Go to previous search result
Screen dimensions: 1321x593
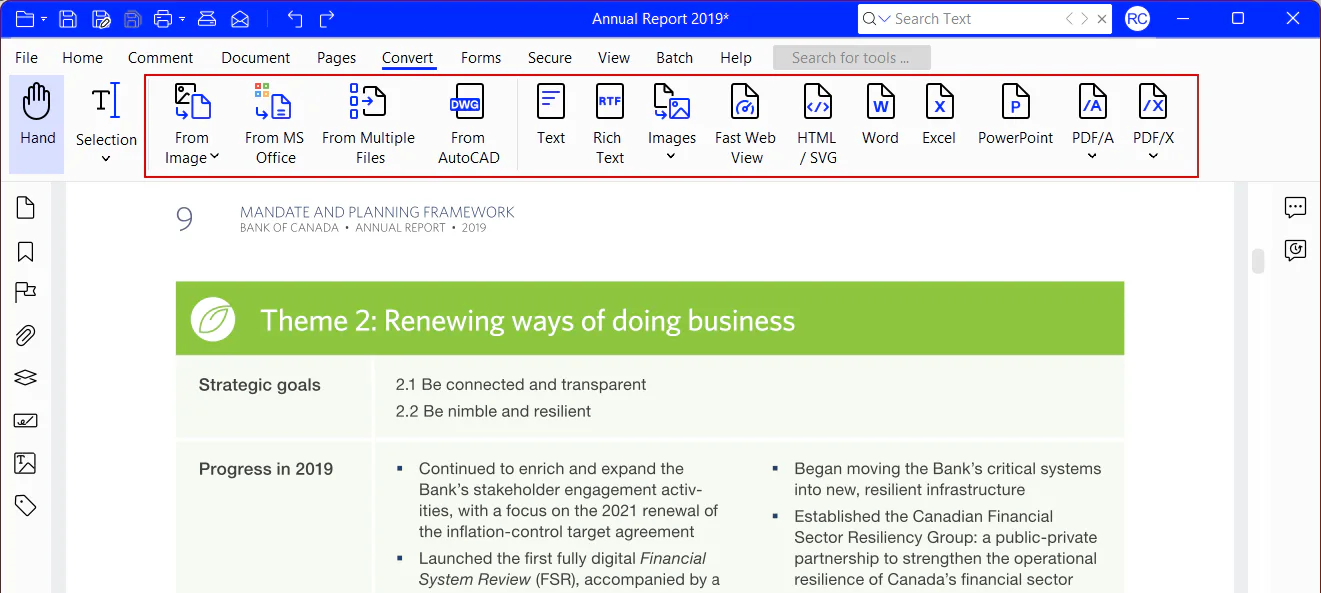(x=1070, y=19)
